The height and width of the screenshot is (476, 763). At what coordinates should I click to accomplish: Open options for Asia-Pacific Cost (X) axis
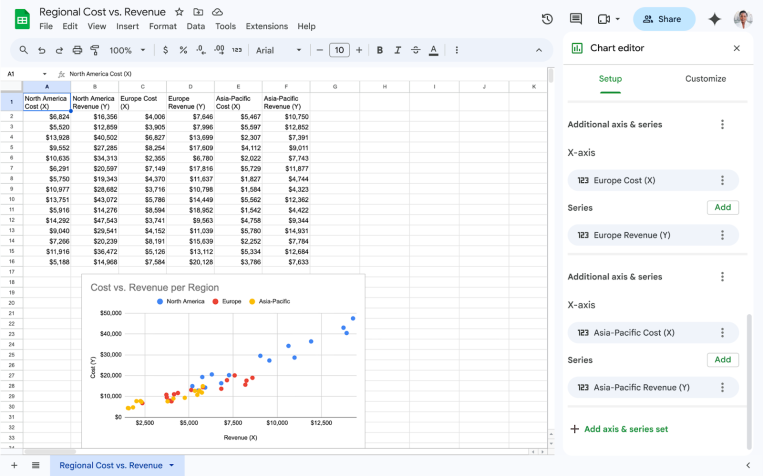(x=722, y=332)
